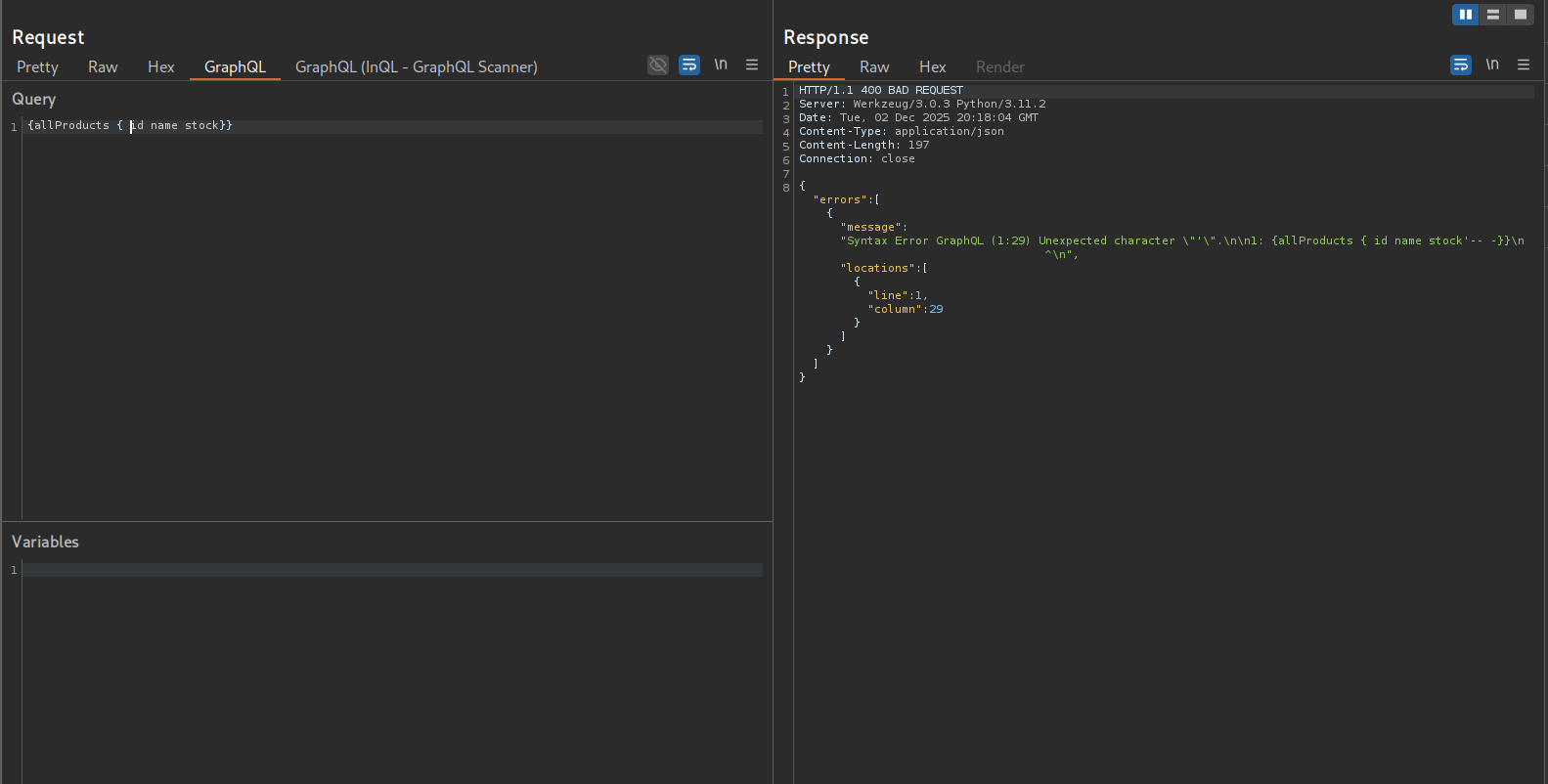
Task: Switch to combined single-pane layout view
Action: [1520, 14]
